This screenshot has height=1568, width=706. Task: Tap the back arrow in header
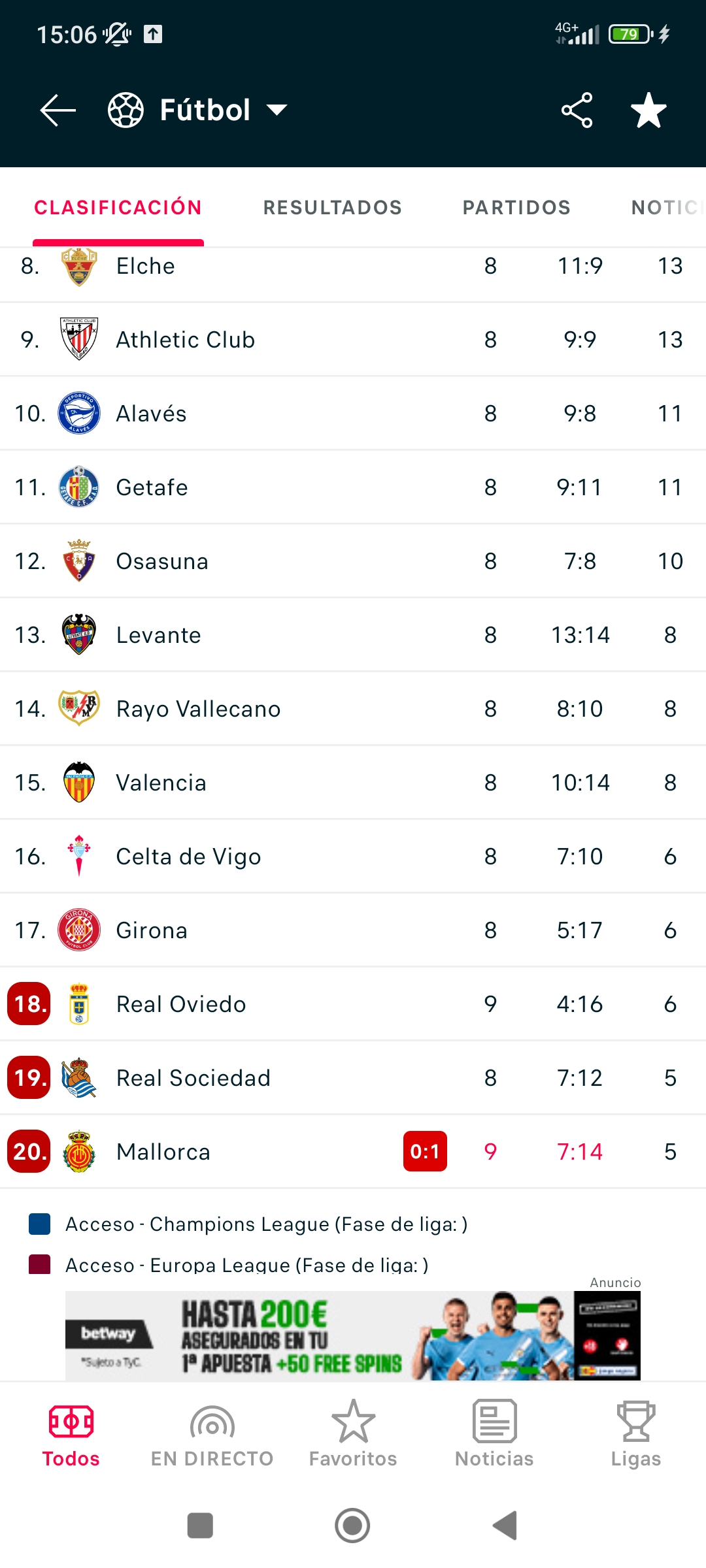[x=58, y=110]
